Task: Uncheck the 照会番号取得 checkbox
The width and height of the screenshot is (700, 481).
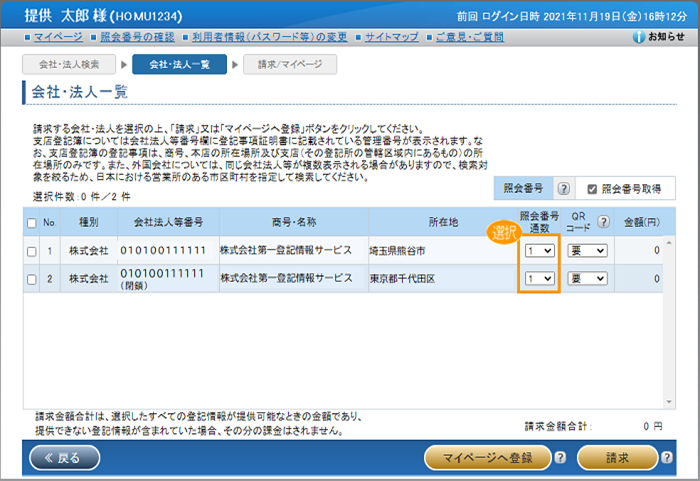Action: tap(591, 188)
